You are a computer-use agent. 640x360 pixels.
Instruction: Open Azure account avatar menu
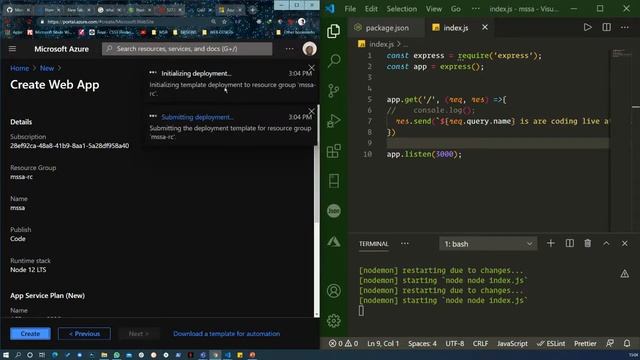[309, 49]
